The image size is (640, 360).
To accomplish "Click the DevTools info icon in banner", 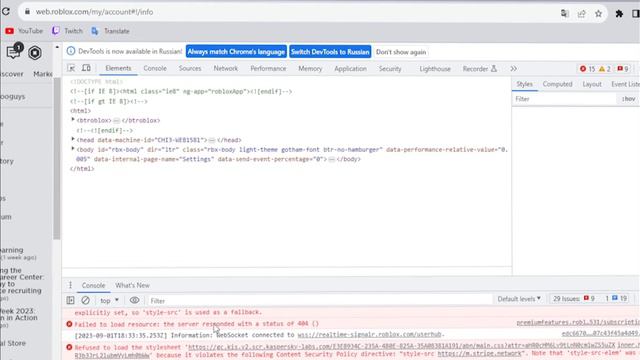I will point(71,51).
